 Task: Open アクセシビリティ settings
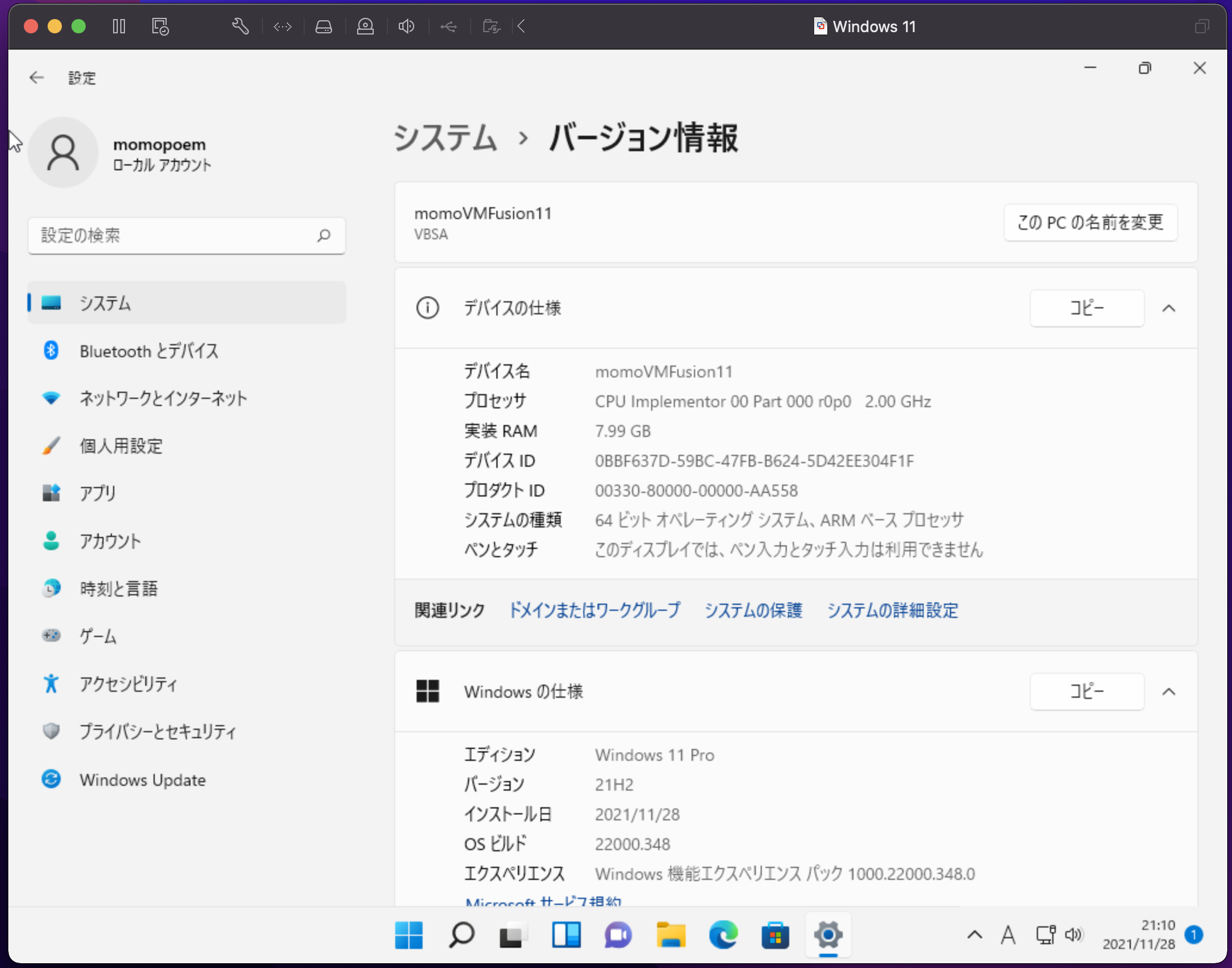(187, 684)
